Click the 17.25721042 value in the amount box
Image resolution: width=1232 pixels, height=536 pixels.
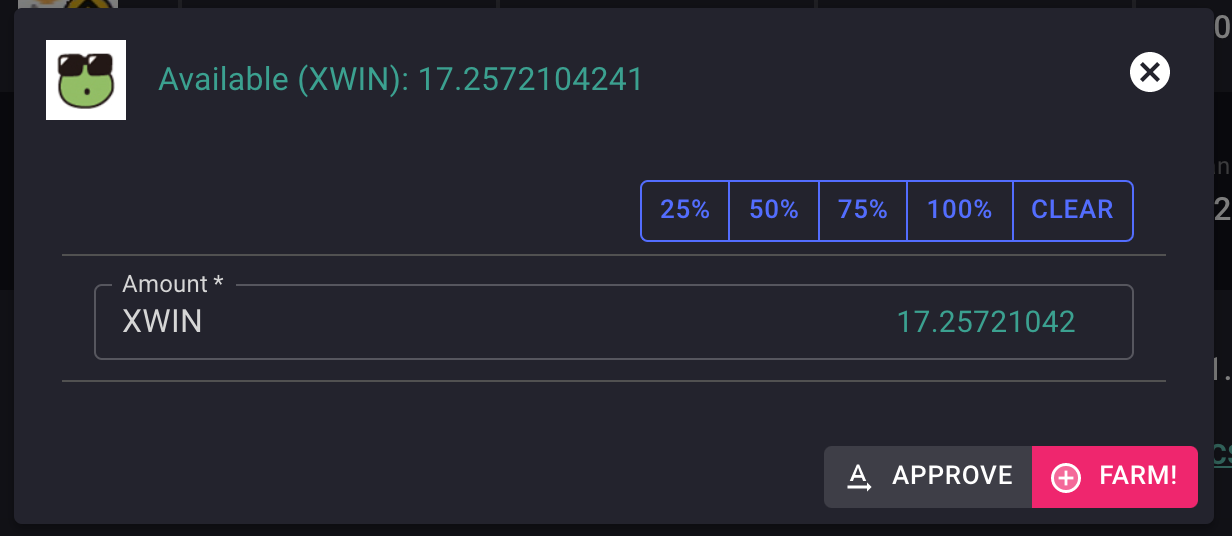coord(986,322)
